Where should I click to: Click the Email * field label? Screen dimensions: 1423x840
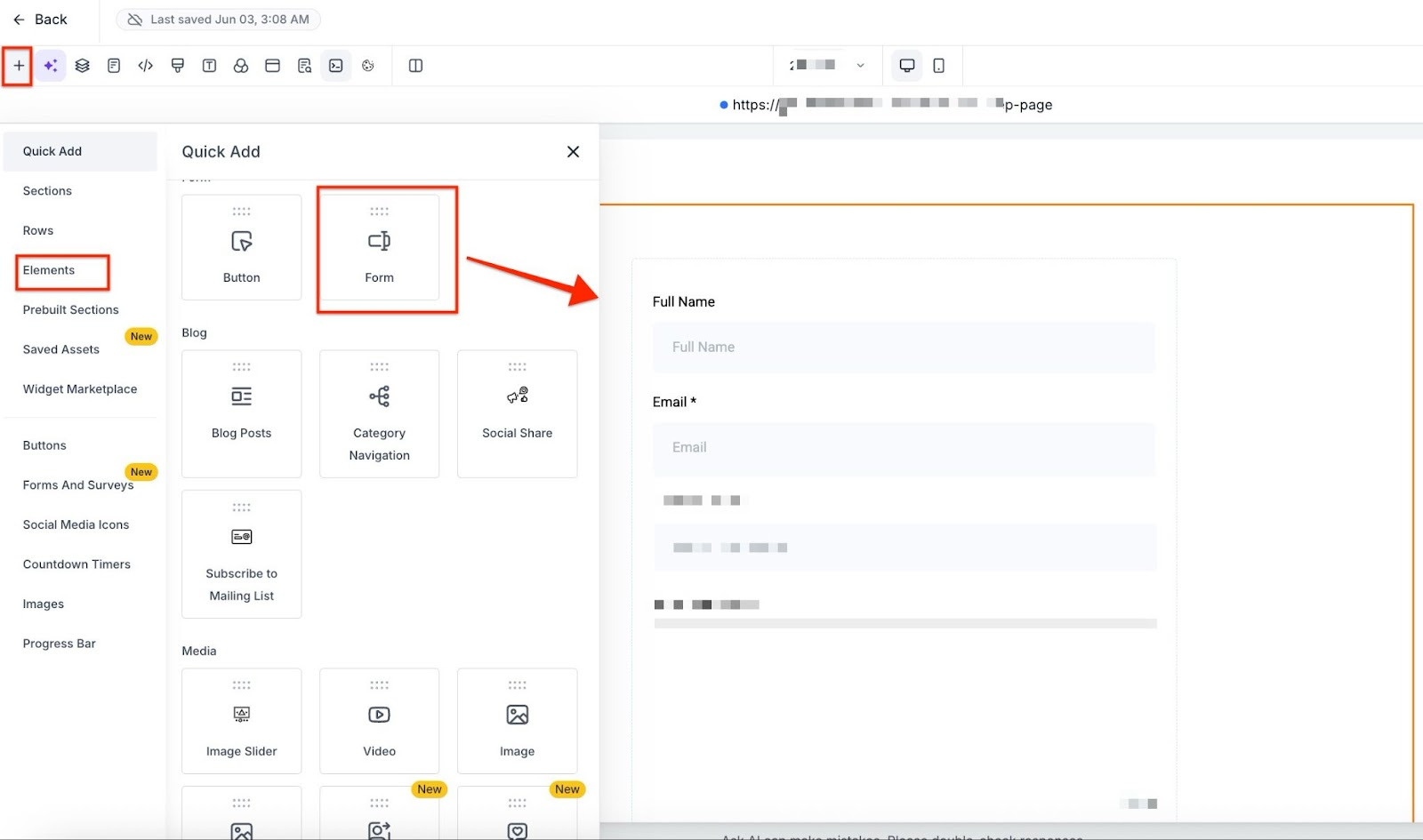(x=674, y=402)
